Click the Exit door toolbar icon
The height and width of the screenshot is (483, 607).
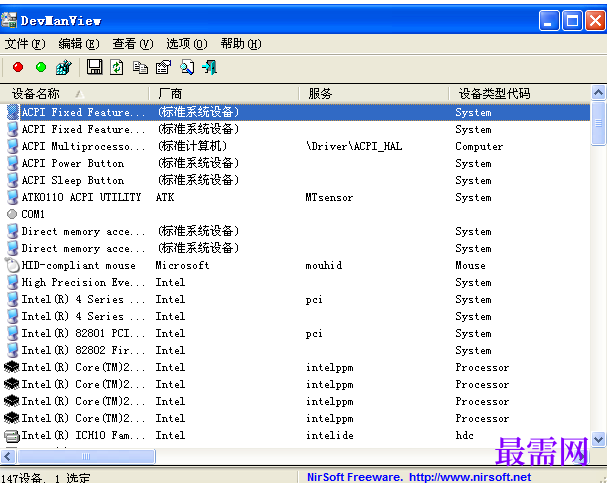[210, 67]
